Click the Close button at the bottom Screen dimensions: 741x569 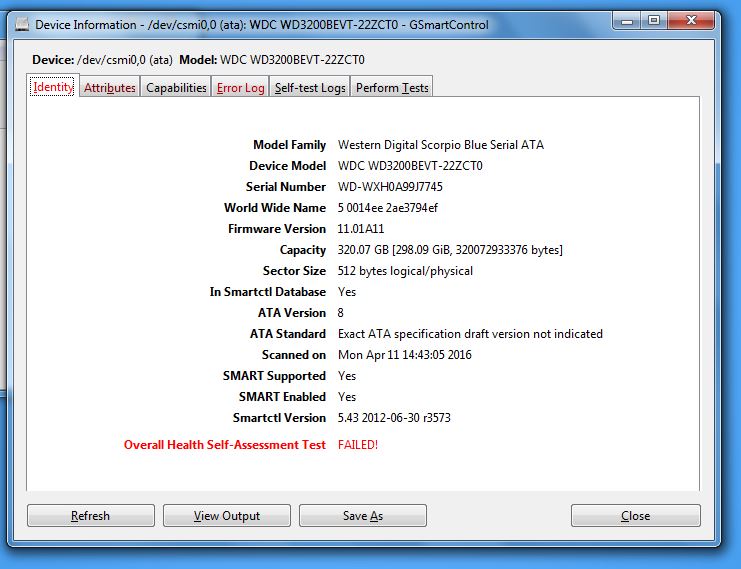[x=636, y=516]
